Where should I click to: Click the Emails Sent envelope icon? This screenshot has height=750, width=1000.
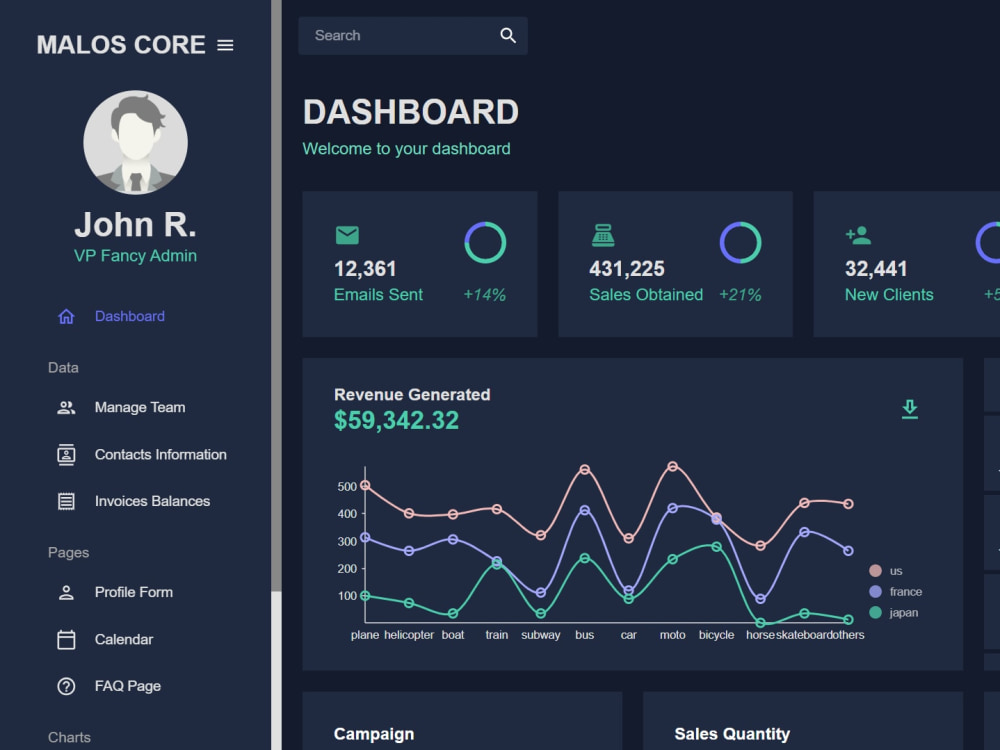click(x=347, y=235)
